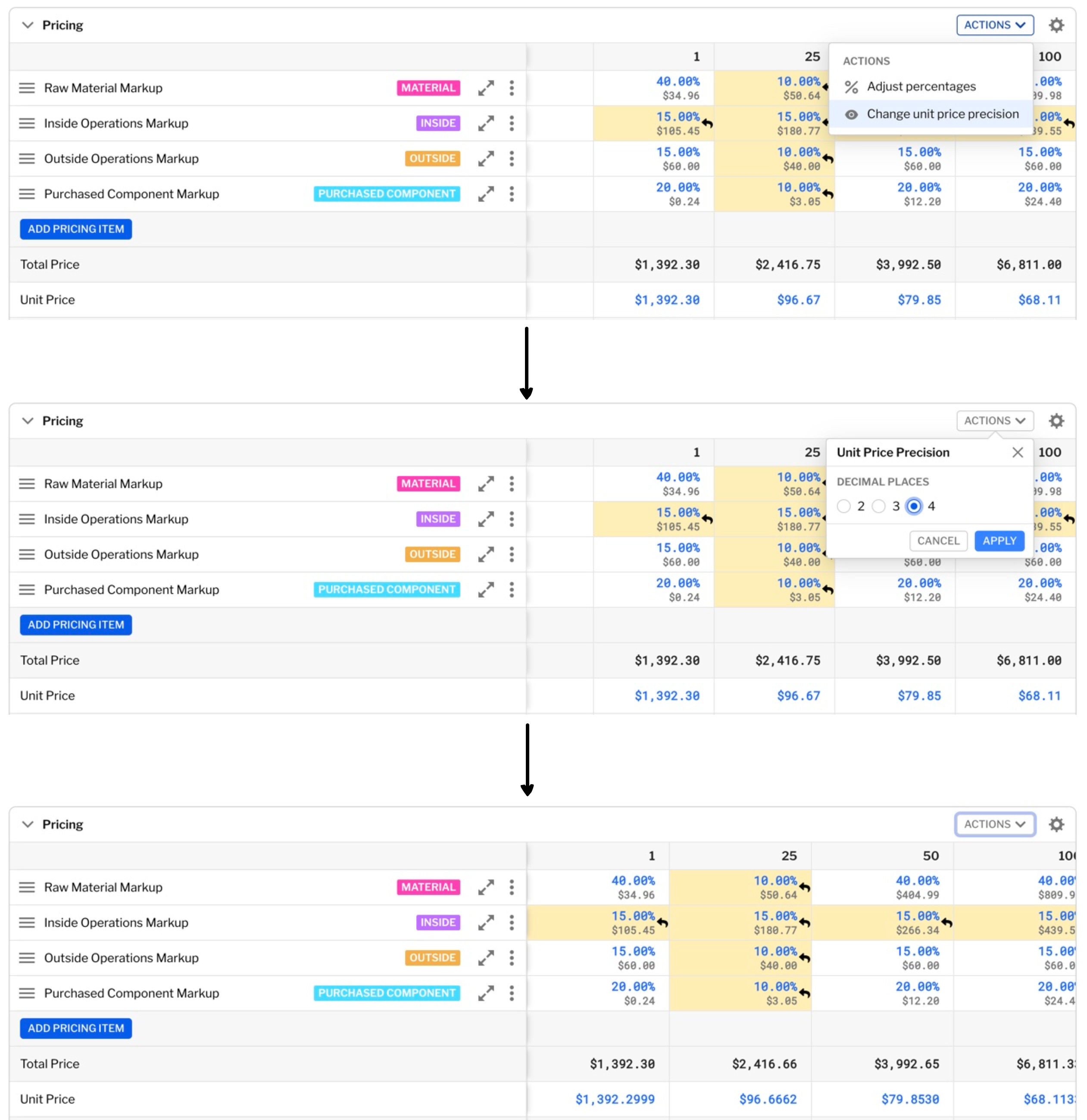Collapse Pricing in the bottom panel
1087x1120 pixels.
[27, 824]
